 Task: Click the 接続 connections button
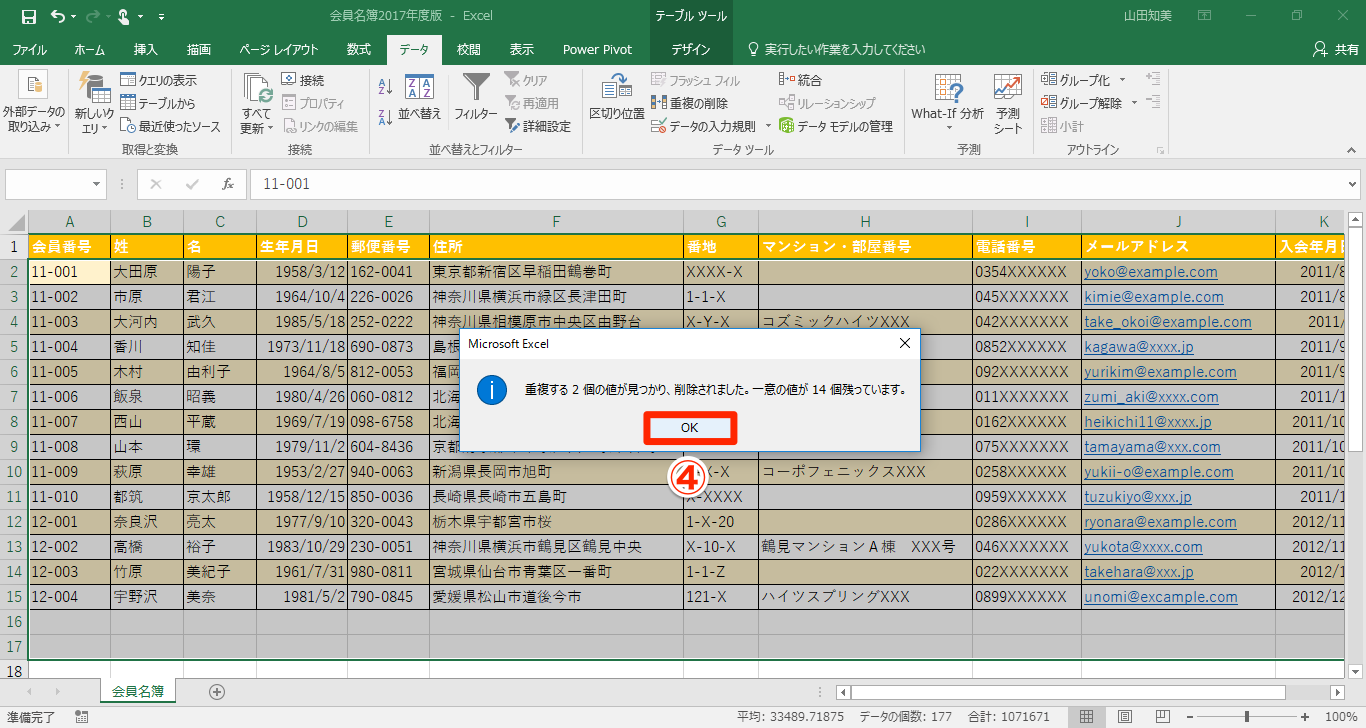point(303,80)
